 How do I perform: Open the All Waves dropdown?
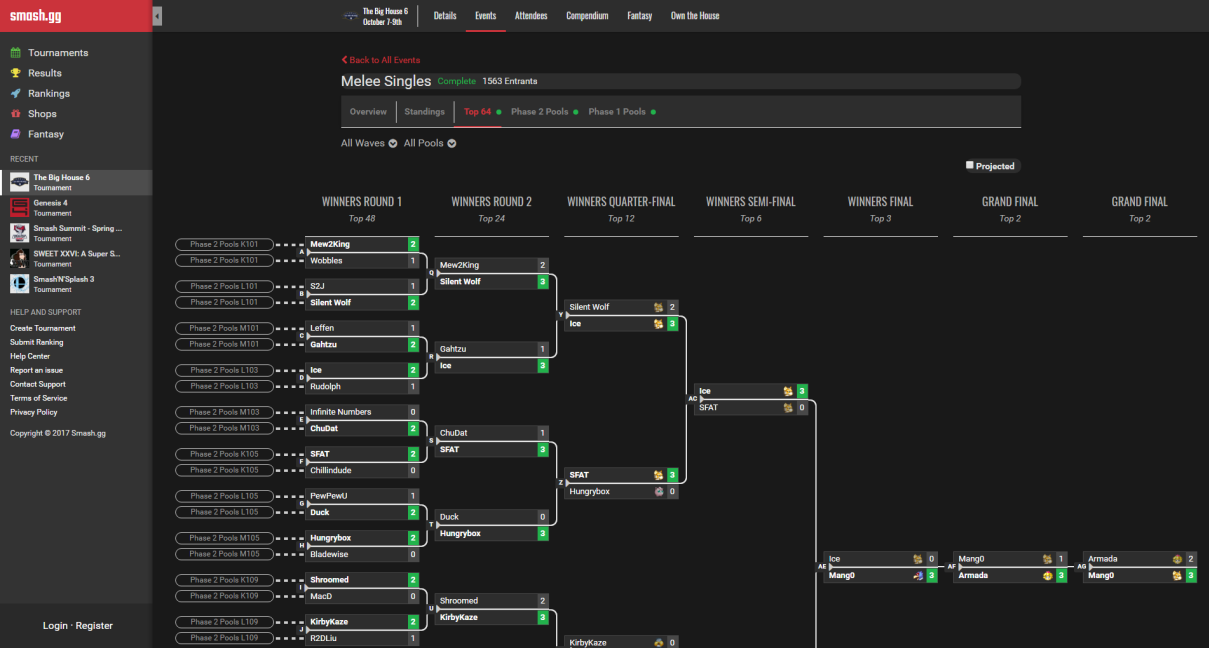tap(369, 143)
